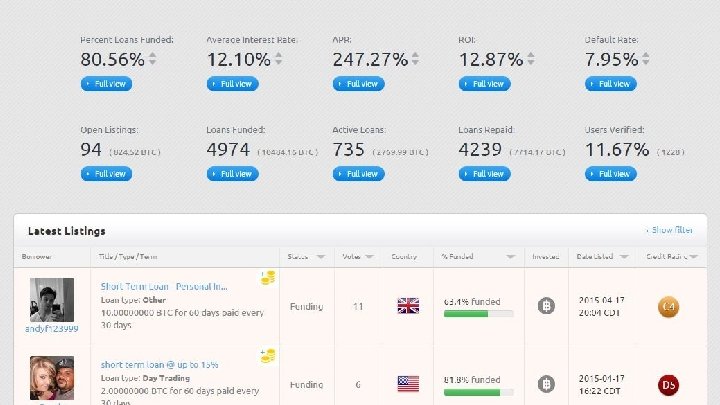
Task: Click Bitcoin invested icon for andyf123999's loan
Action: (546, 306)
